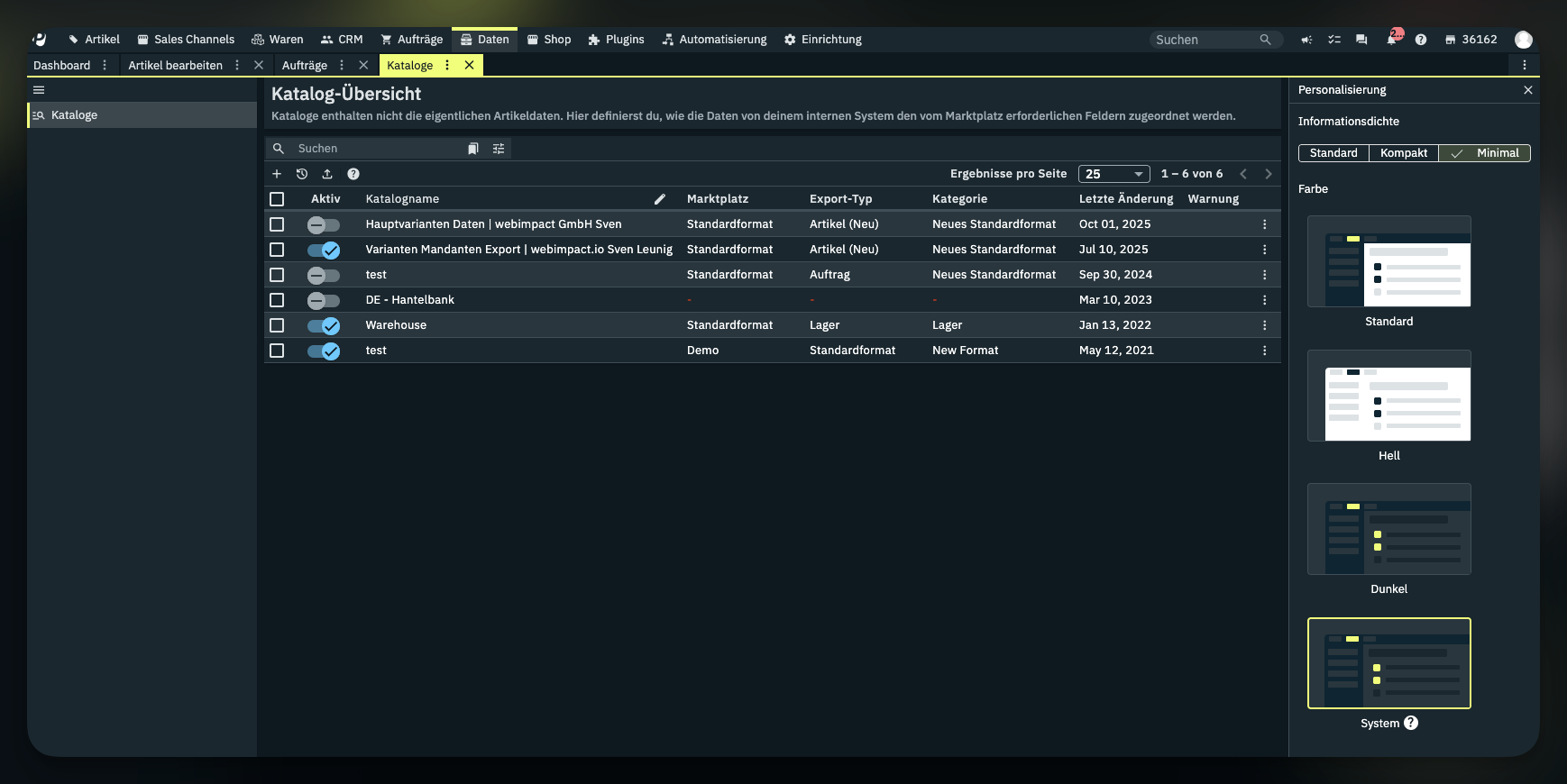
Task: Open the saved filters bookmark icon
Action: (x=473, y=149)
